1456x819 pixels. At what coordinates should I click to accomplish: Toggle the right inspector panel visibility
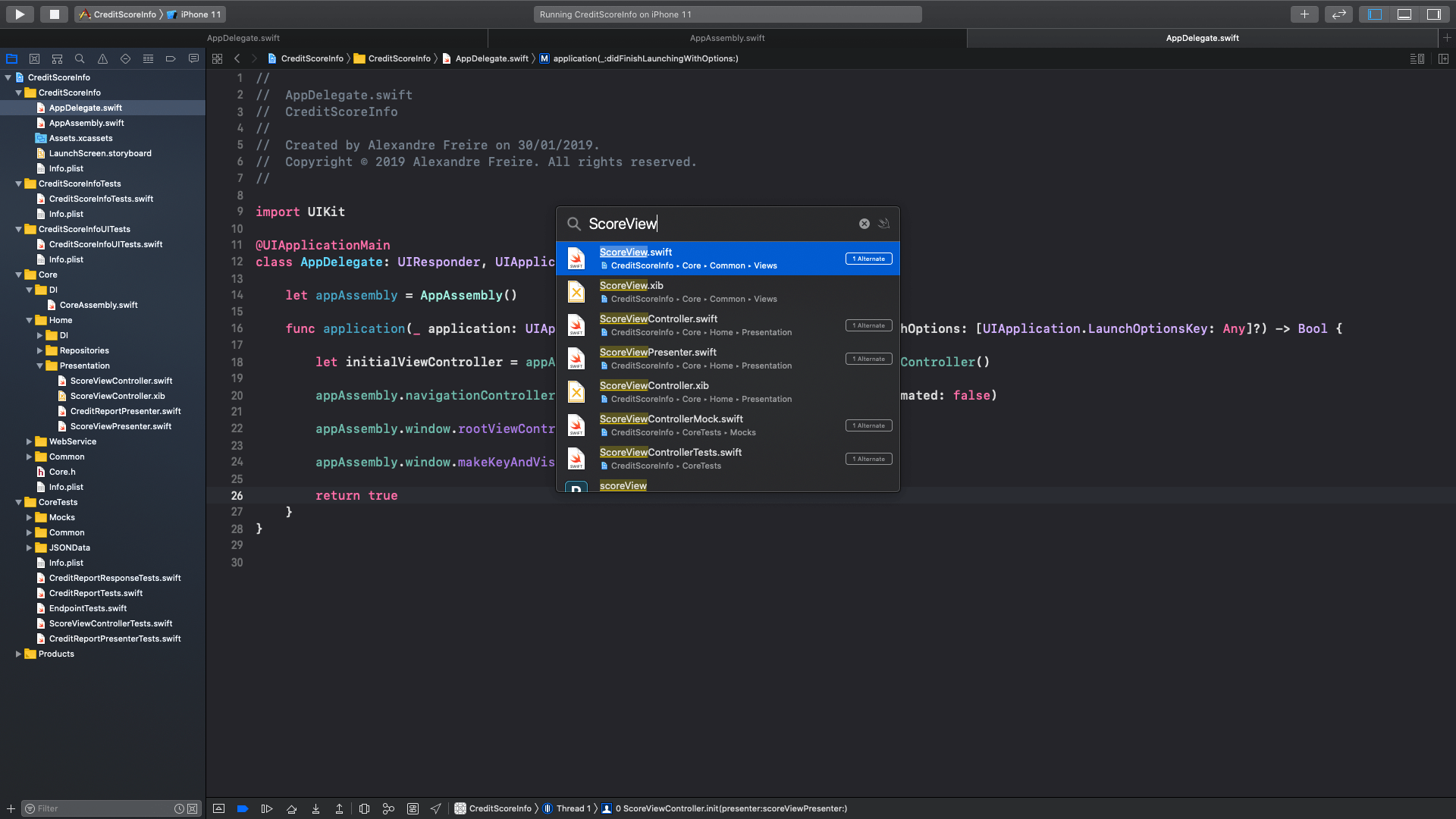coord(1433,14)
